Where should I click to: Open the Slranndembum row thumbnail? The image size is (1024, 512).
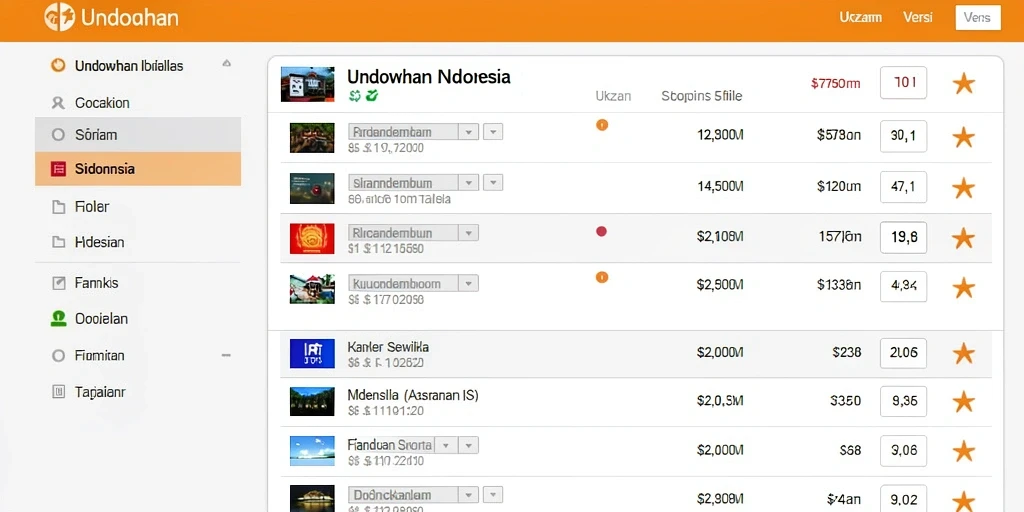[312, 188]
